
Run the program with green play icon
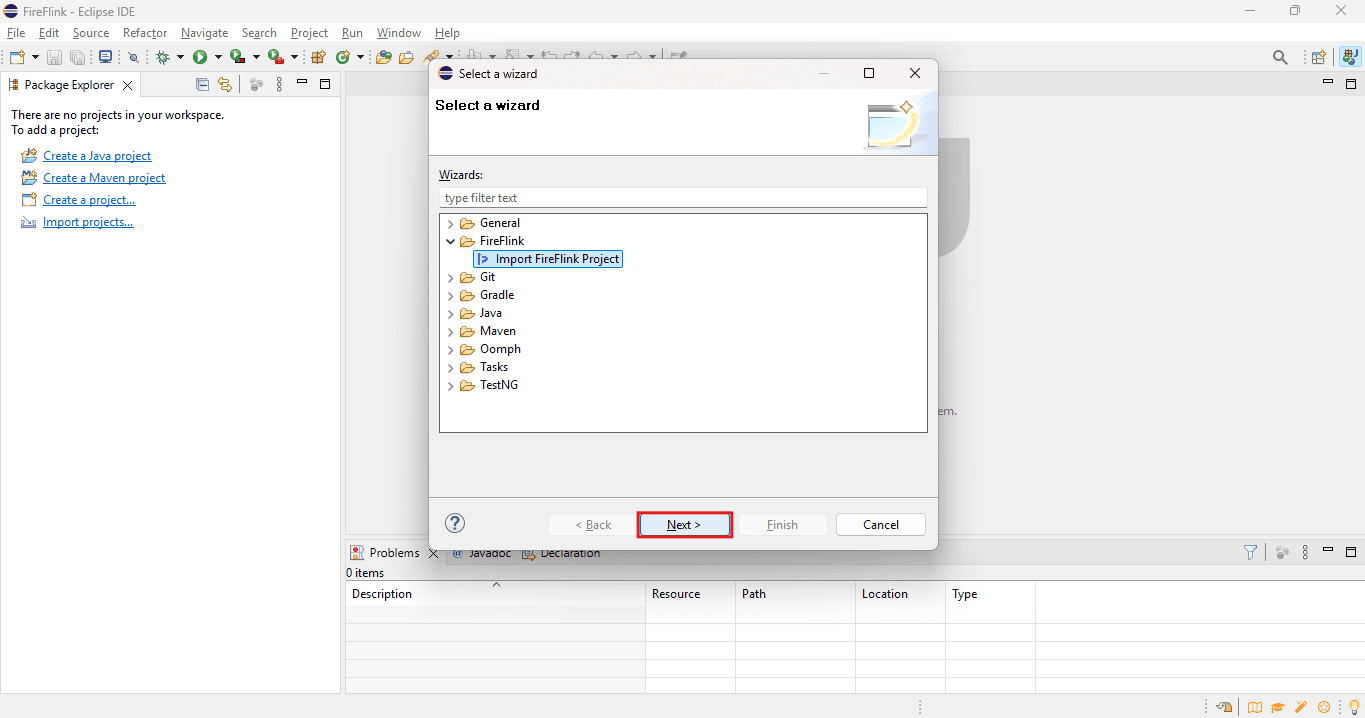point(200,58)
